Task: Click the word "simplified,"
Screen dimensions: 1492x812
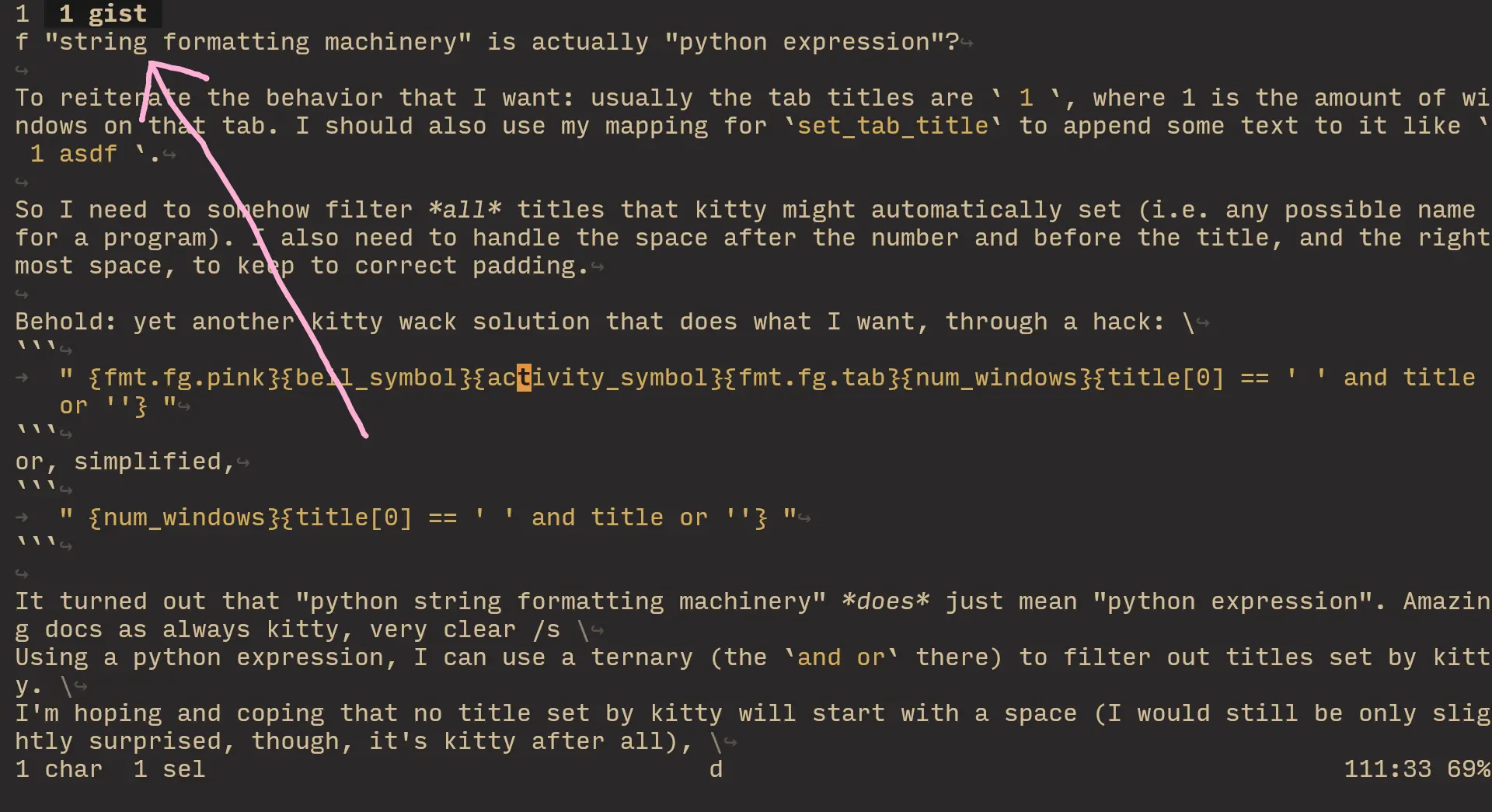Action: coord(154,462)
